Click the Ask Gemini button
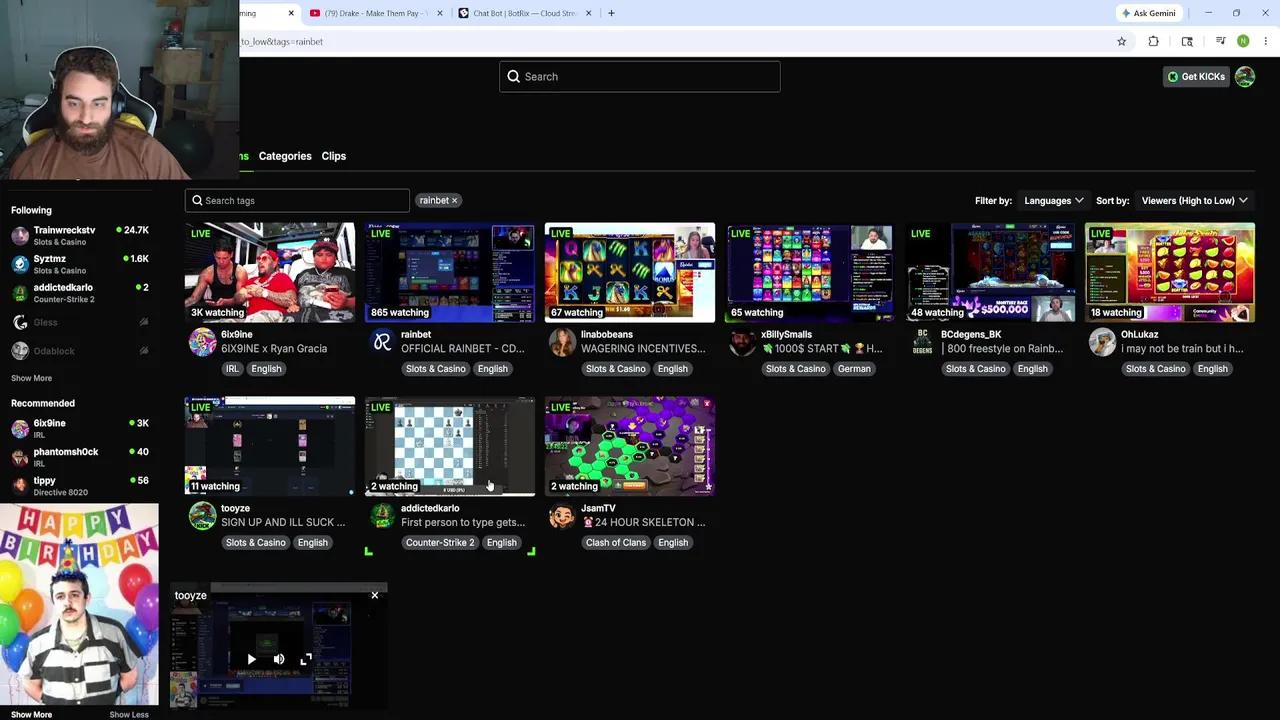 pyautogui.click(x=1148, y=13)
